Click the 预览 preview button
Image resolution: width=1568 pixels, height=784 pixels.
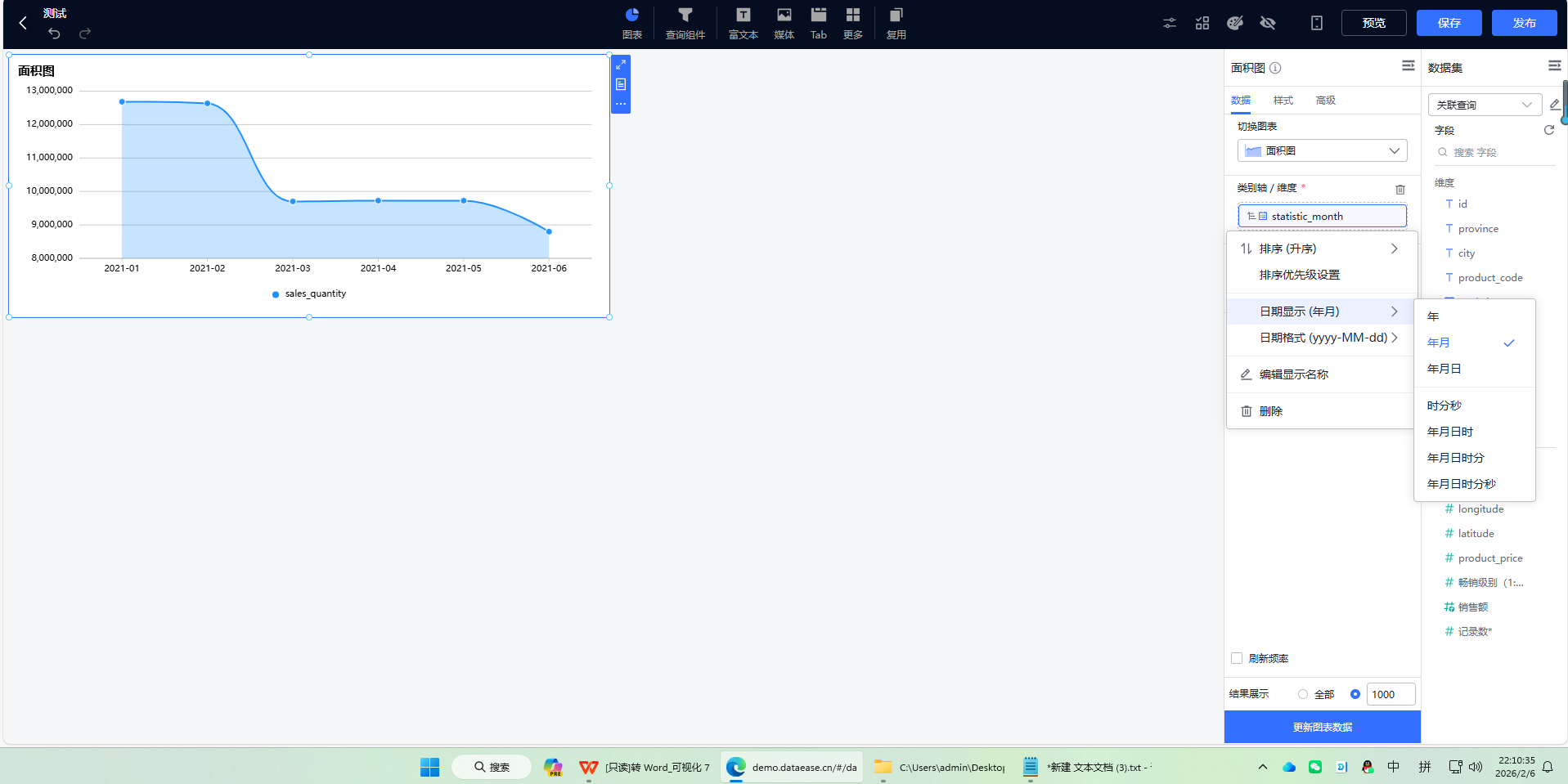pyautogui.click(x=1374, y=23)
